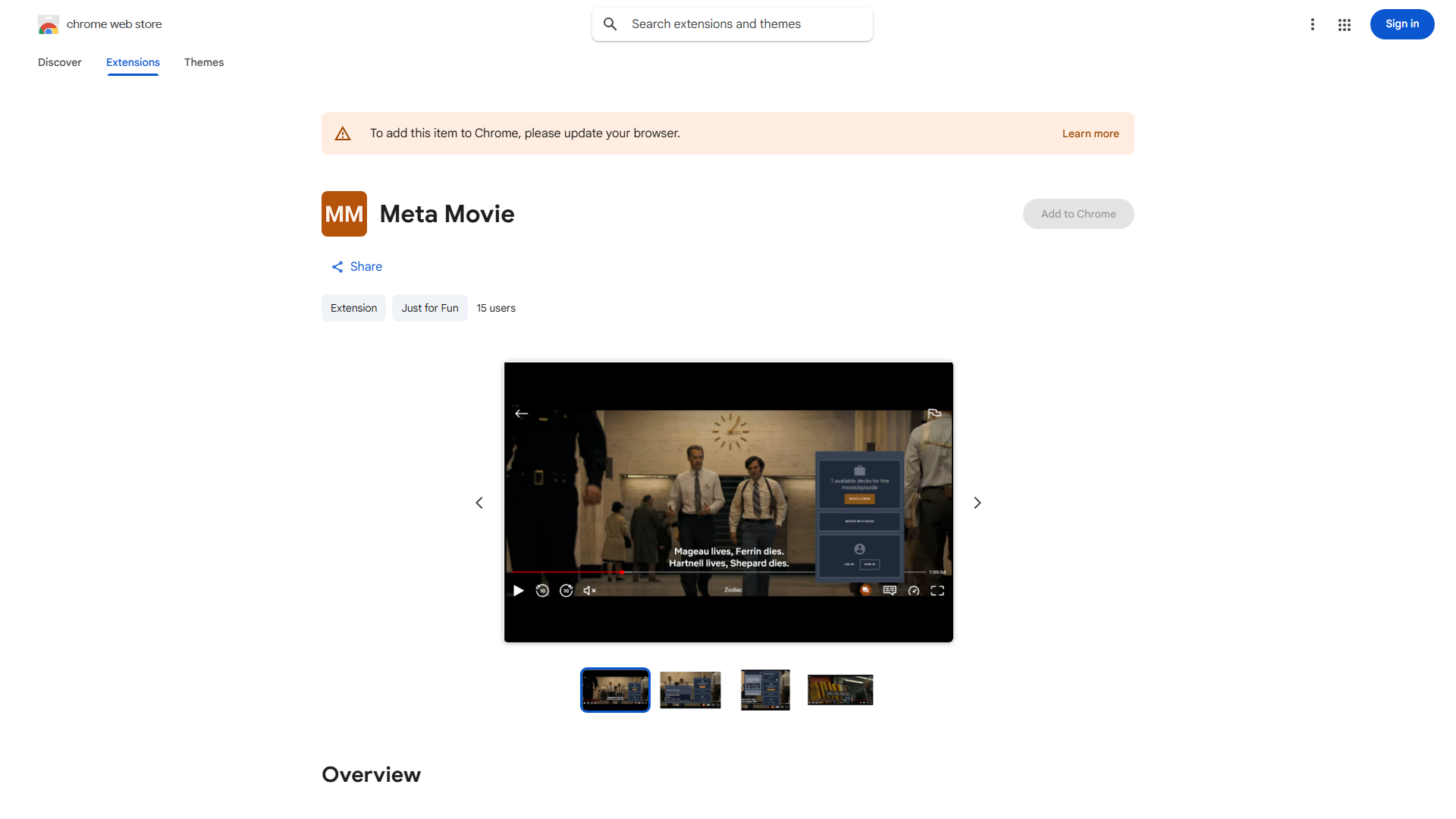
Task: Click the Meta Movie MM extension icon
Action: click(344, 213)
